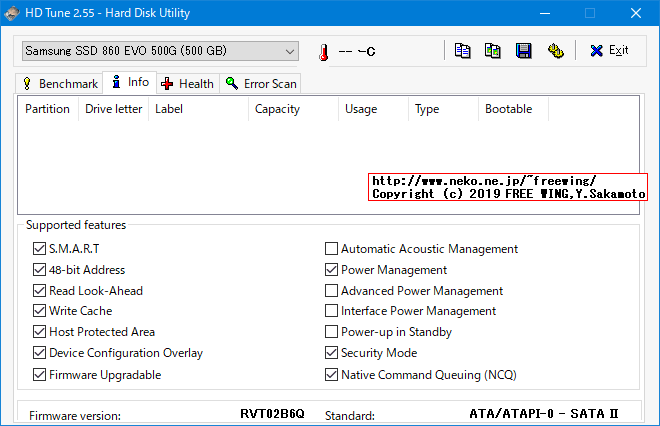660x426 pixels.
Task: Click the copy text to clipboard icon
Action: click(462, 51)
